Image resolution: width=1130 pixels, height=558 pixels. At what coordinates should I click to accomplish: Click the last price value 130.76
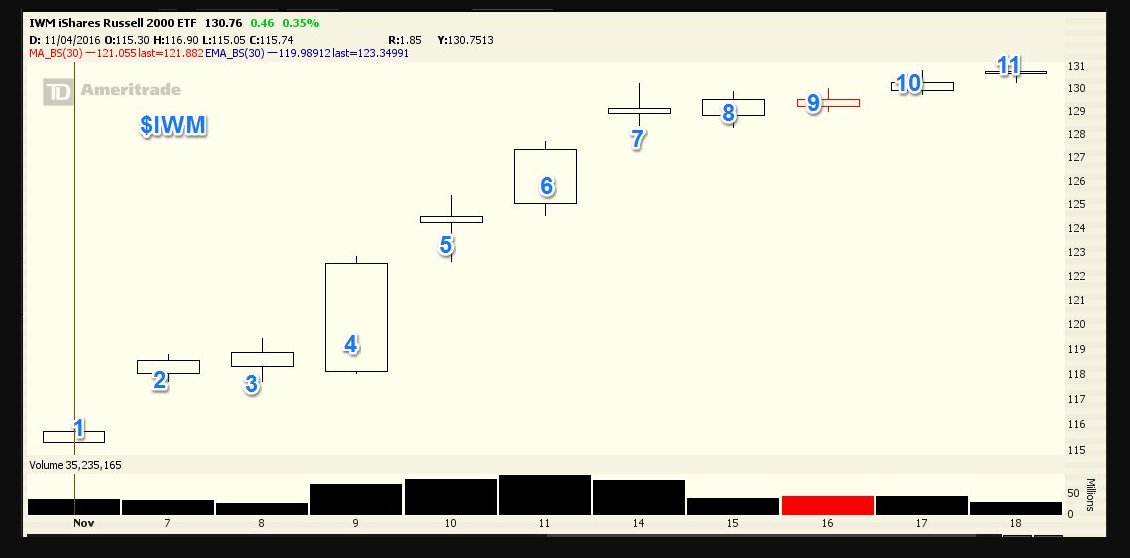[x=223, y=23]
